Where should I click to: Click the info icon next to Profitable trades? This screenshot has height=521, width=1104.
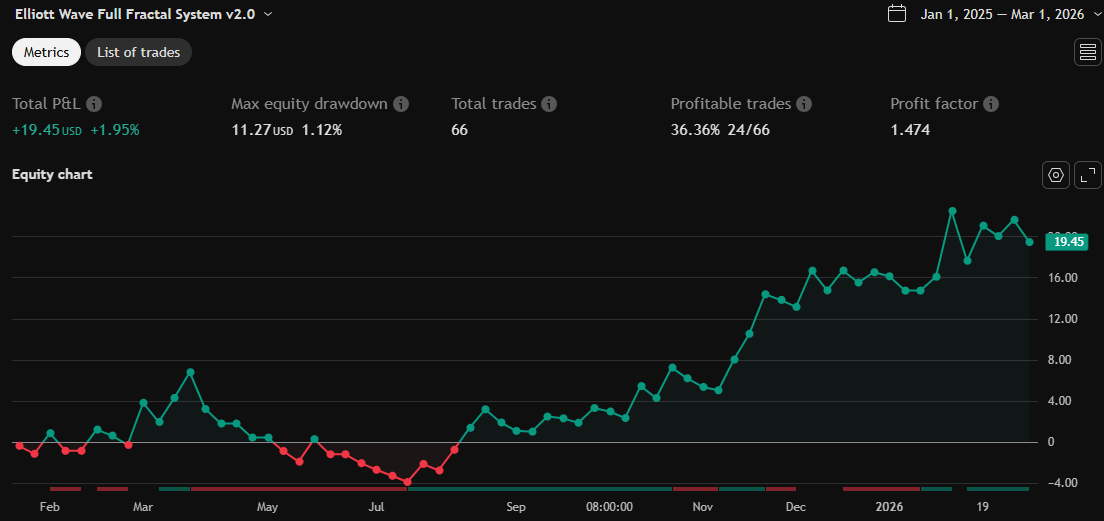point(804,104)
